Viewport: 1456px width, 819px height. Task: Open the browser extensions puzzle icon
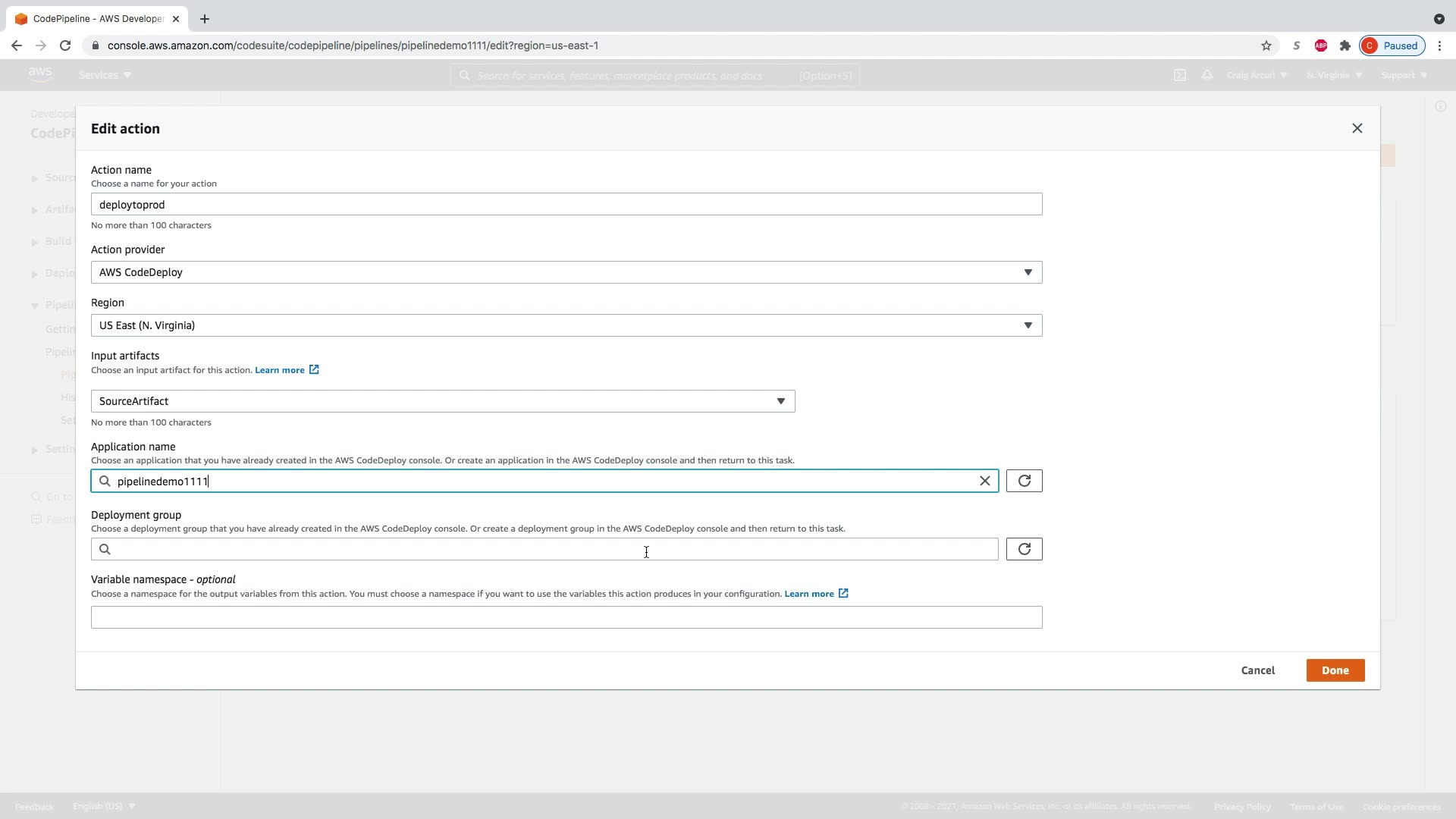click(x=1345, y=45)
